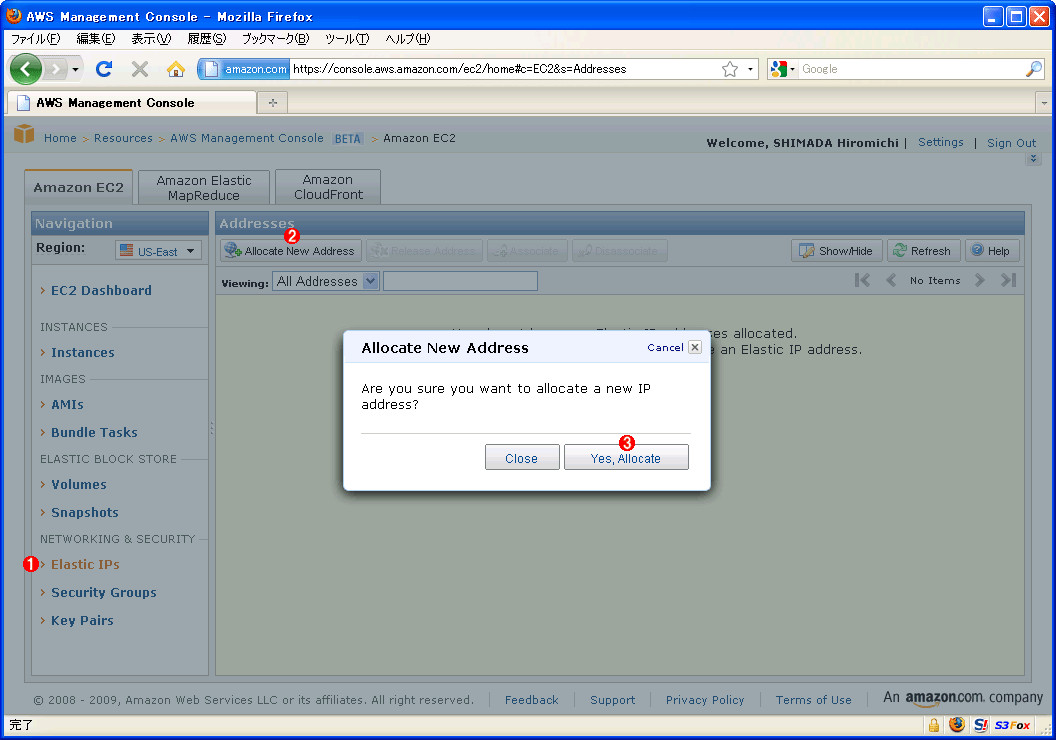Reload the page with the refresh icon
This screenshot has height=740, width=1056.
pos(104,69)
